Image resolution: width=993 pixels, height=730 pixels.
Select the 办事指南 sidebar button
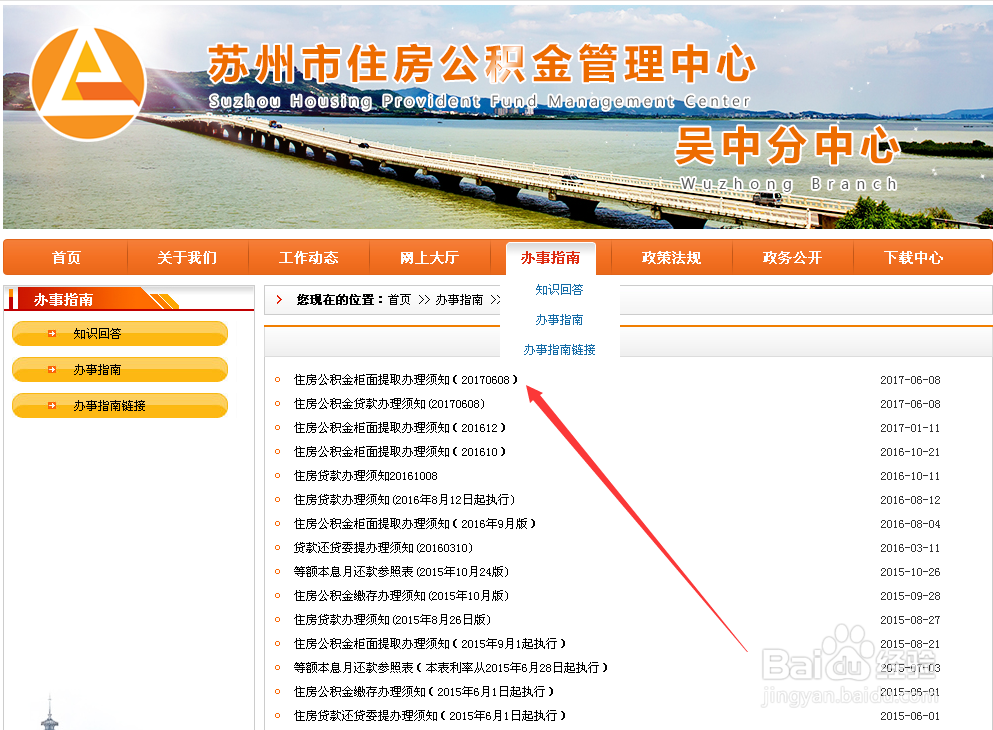pyautogui.click(x=120, y=370)
